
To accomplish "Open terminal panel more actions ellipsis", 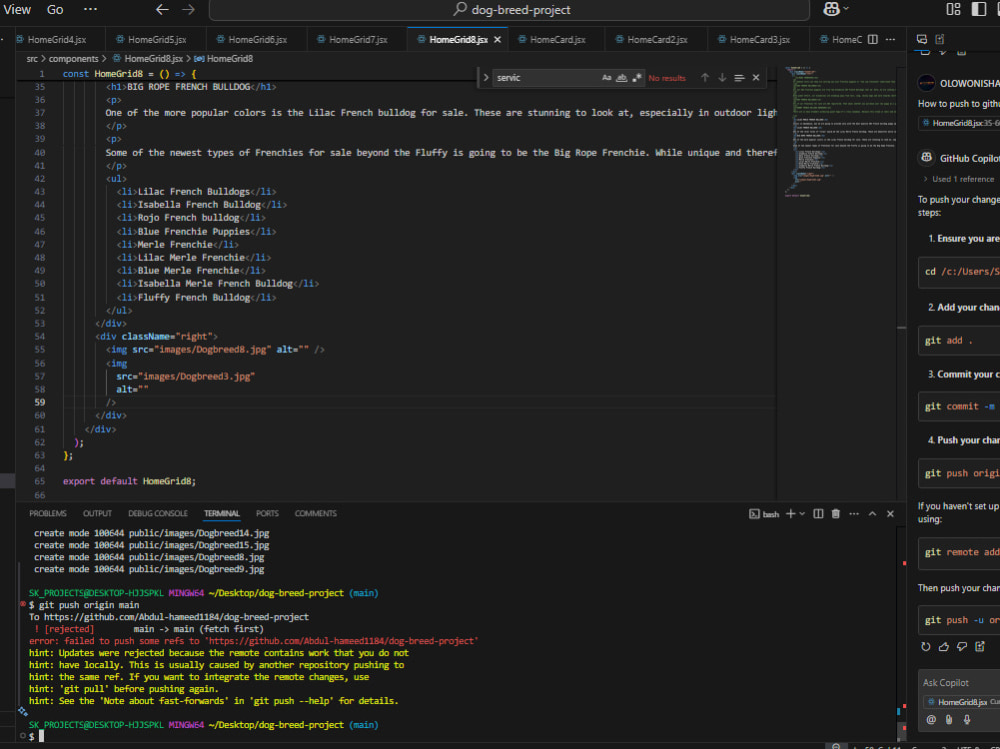I will tap(854, 514).
